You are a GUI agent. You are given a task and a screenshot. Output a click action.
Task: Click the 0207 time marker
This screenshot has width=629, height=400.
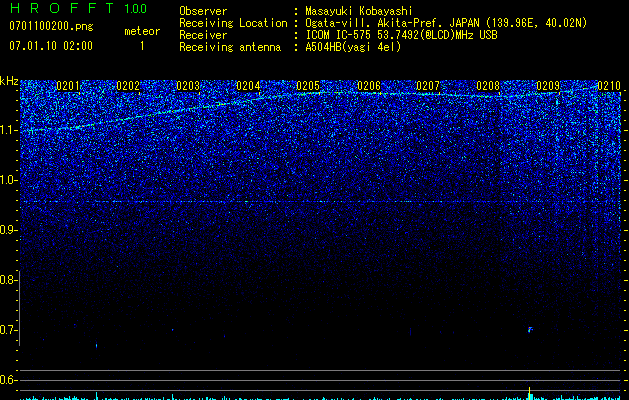click(x=428, y=86)
